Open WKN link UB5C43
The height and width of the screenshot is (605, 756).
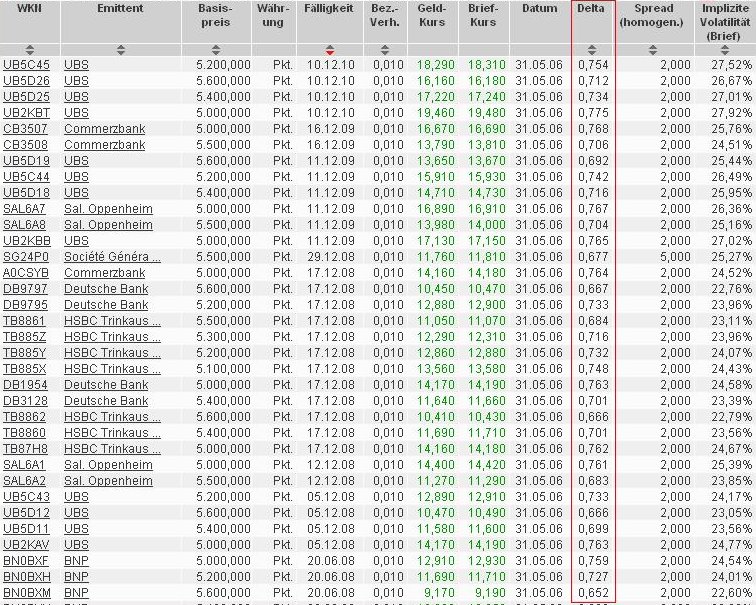(x=26, y=497)
